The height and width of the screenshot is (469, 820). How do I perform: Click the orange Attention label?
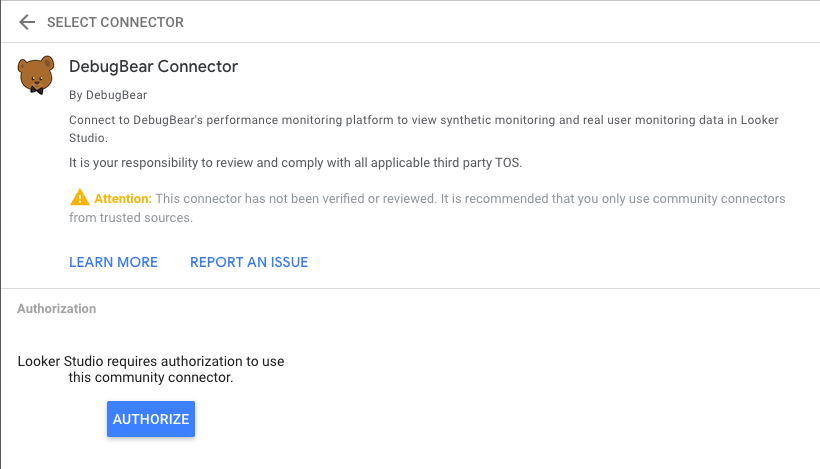pyautogui.click(x=123, y=199)
